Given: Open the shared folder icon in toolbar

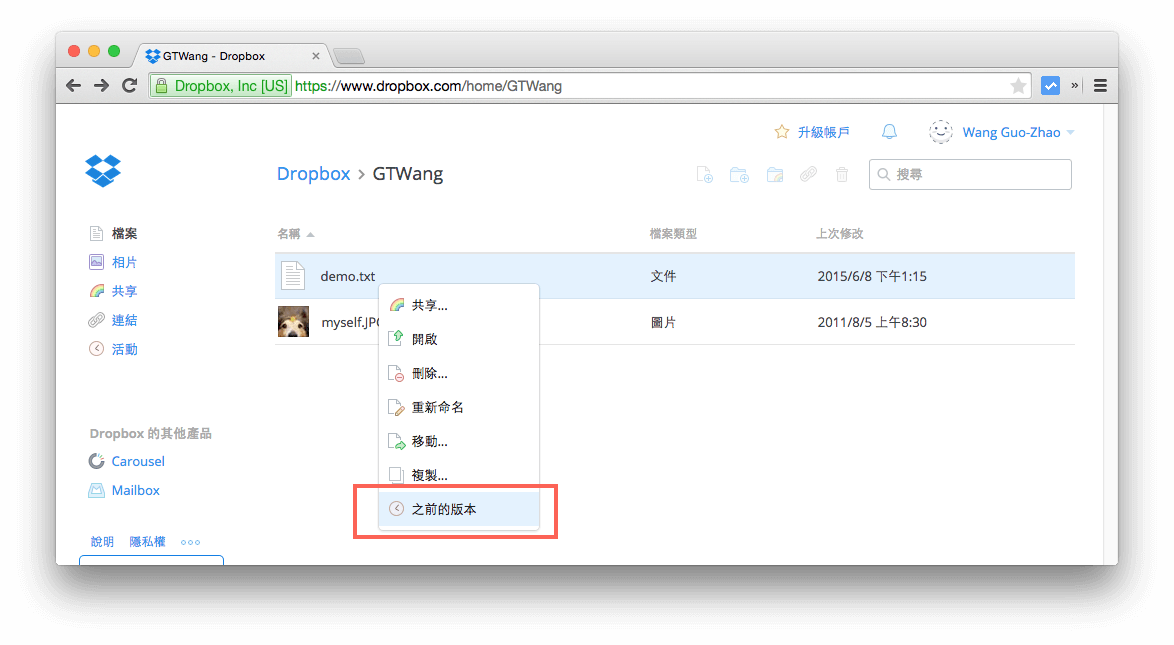Looking at the screenshot, I should (x=774, y=174).
